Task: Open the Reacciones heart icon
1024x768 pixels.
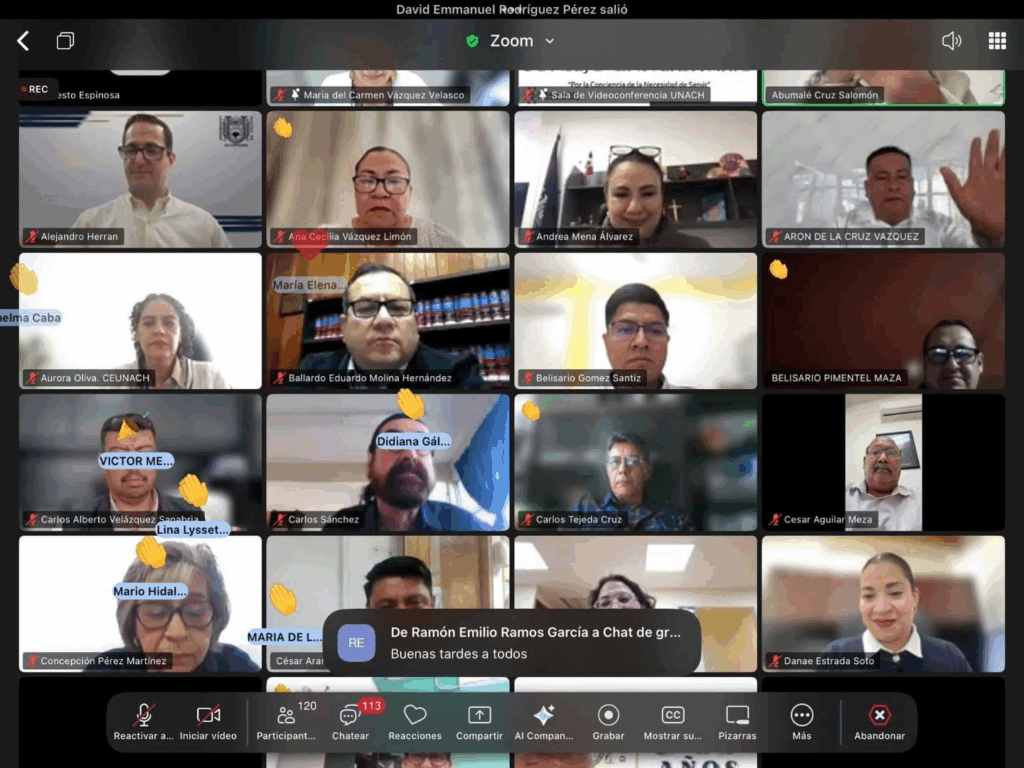Action: (415, 716)
